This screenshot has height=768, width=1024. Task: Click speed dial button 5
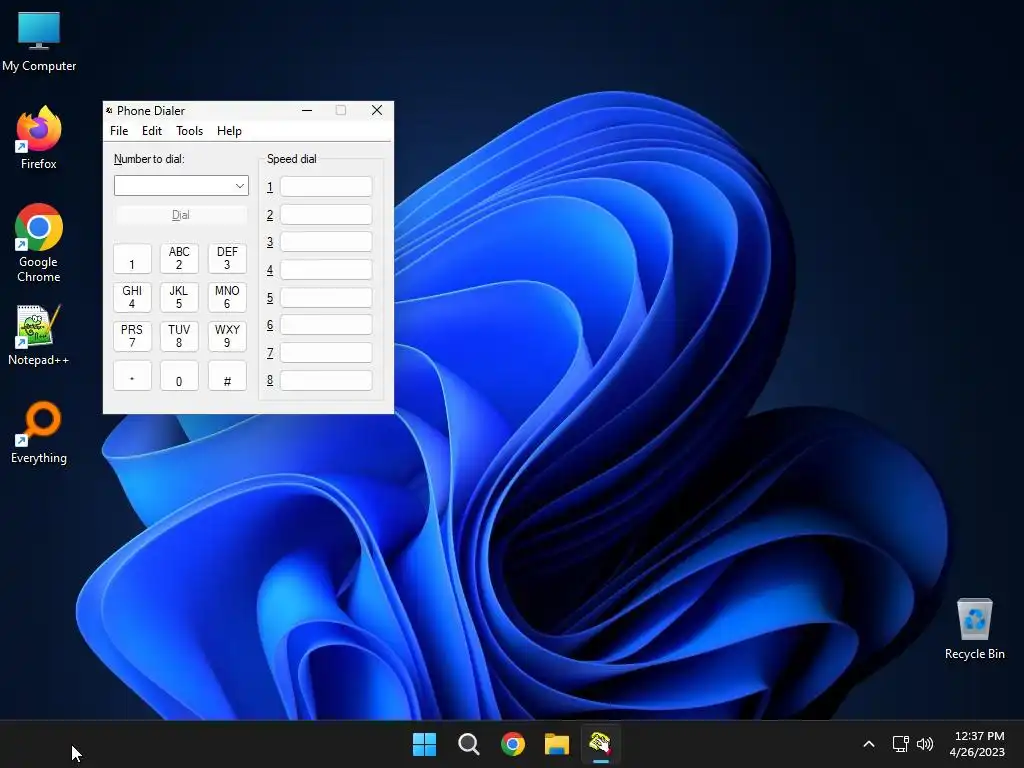[x=326, y=298]
